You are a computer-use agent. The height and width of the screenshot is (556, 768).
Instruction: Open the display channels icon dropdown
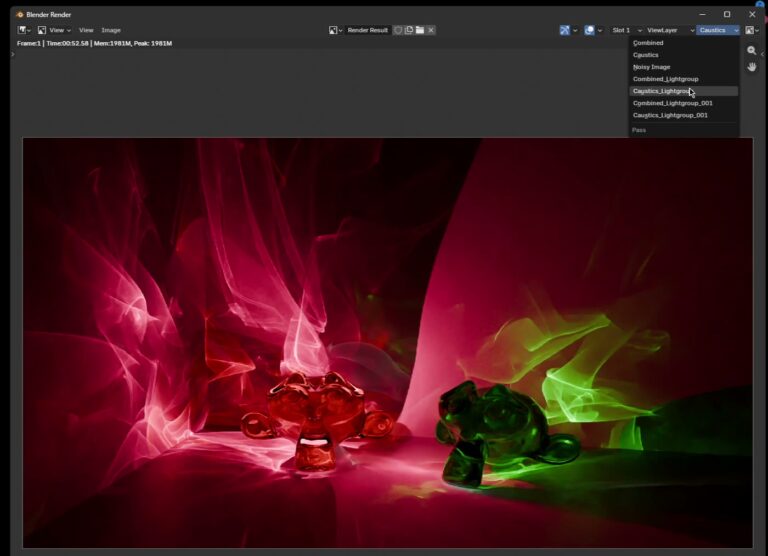(752, 30)
